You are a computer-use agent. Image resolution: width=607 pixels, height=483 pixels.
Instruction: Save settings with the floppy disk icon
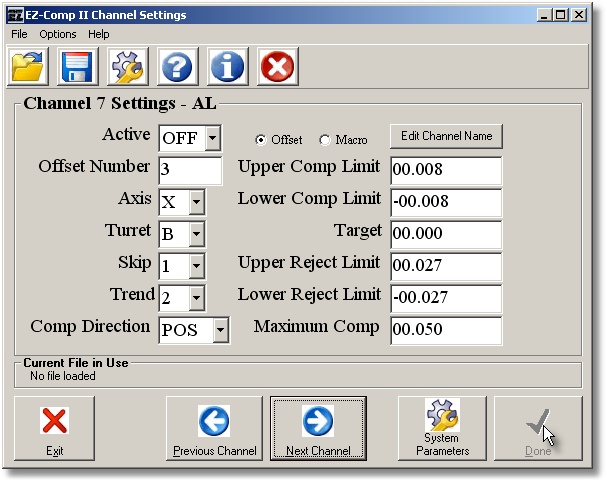pos(78,66)
